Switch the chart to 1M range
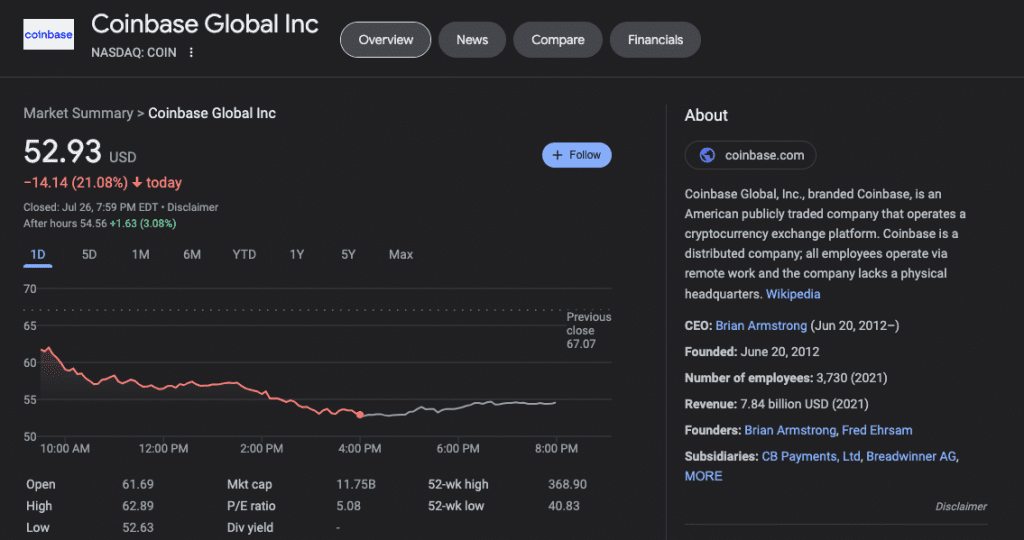 click(x=140, y=255)
